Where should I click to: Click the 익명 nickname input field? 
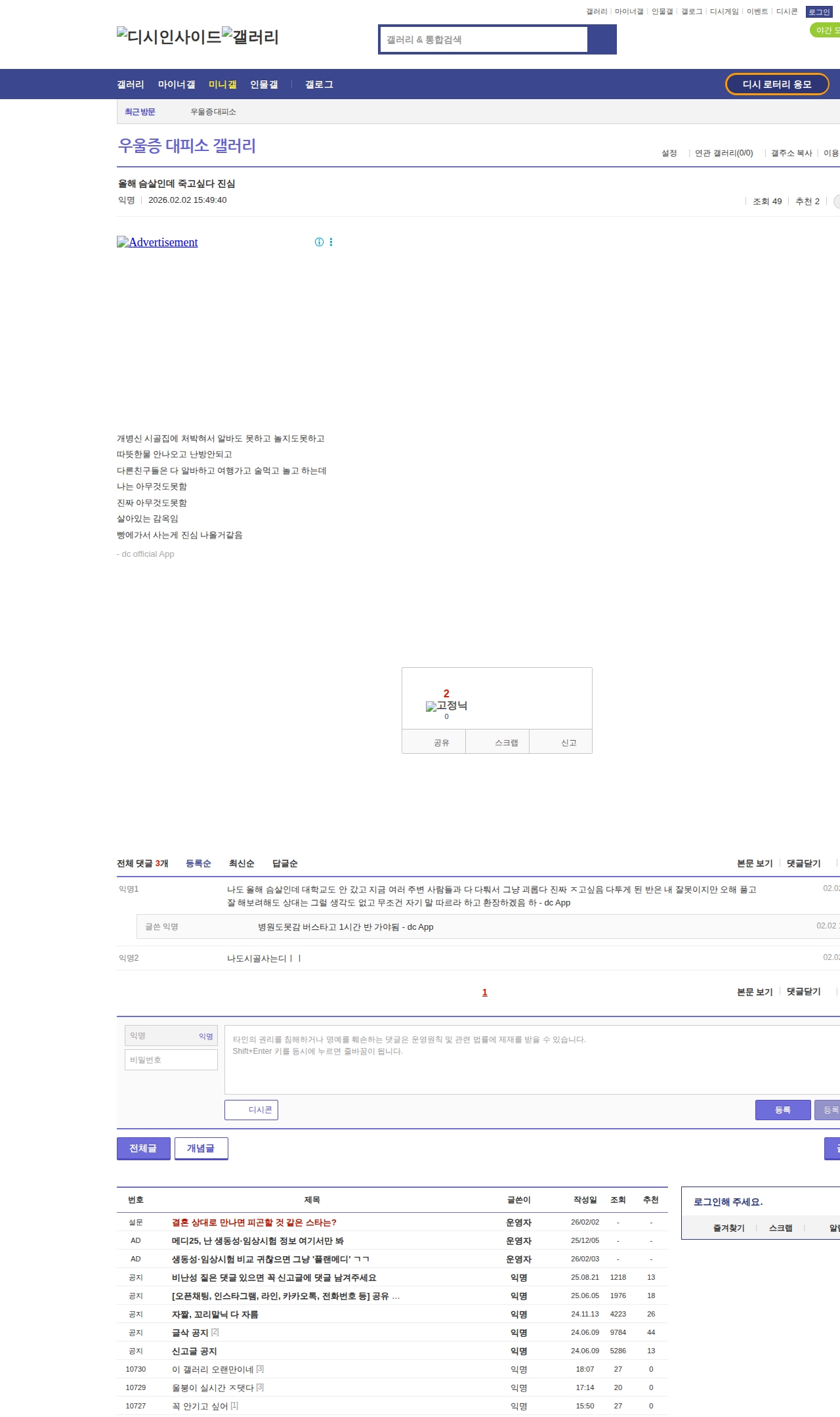pyautogui.click(x=171, y=1035)
